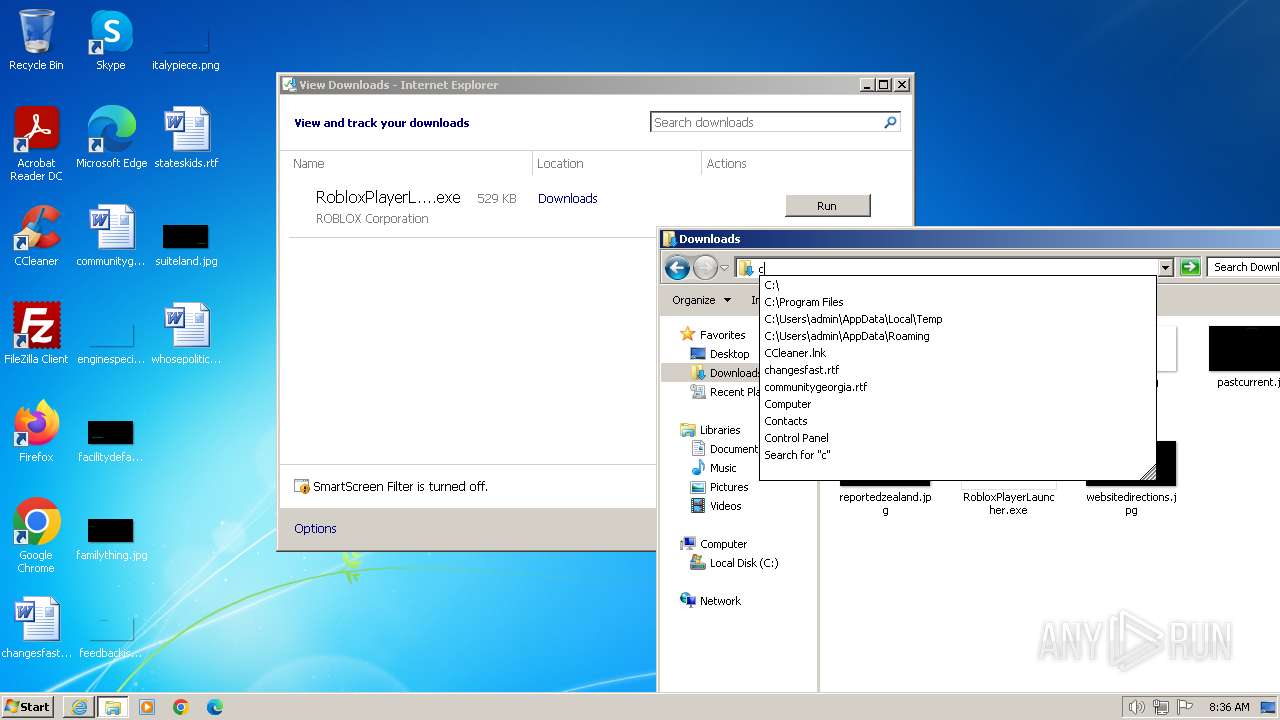Select Local Disk (C:) in navigation pane
Image resolution: width=1280 pixels, height=720 pixels.
pos(735,563)
